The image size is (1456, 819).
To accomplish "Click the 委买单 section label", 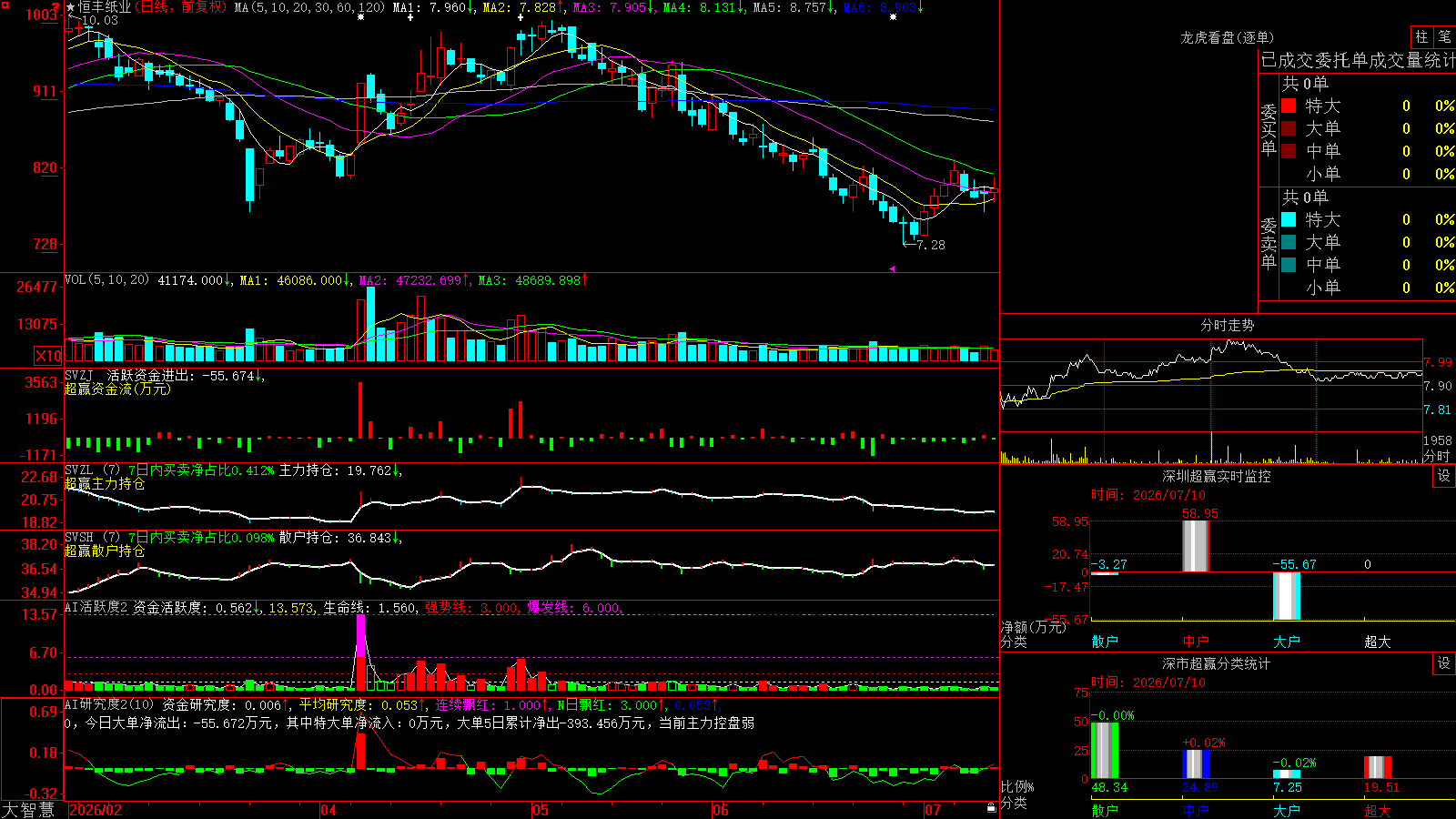I will click(x=1269, y=129).
